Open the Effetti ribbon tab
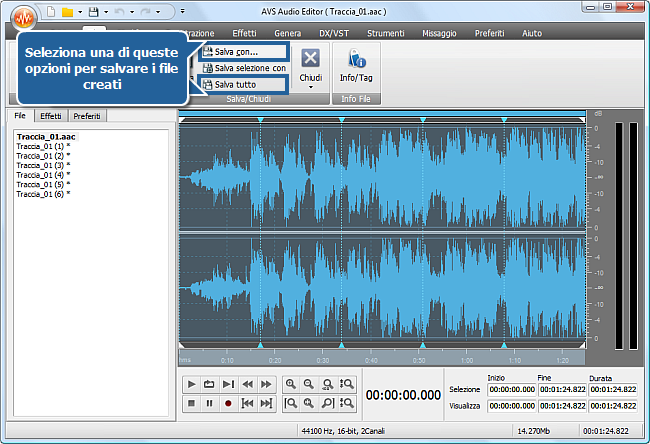Viewport: 650px width, 444px height. [244, 33]
